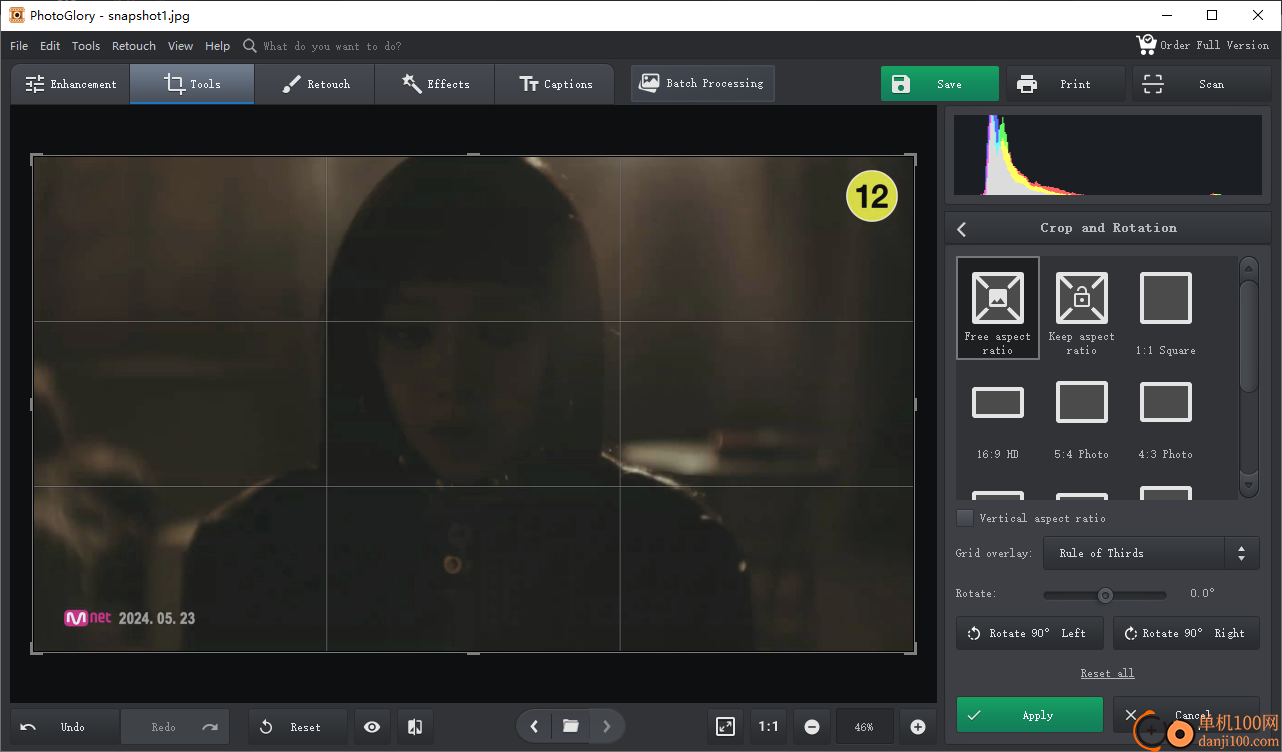Open the Grid overlay dropdown

click(x=1151, y=553)
